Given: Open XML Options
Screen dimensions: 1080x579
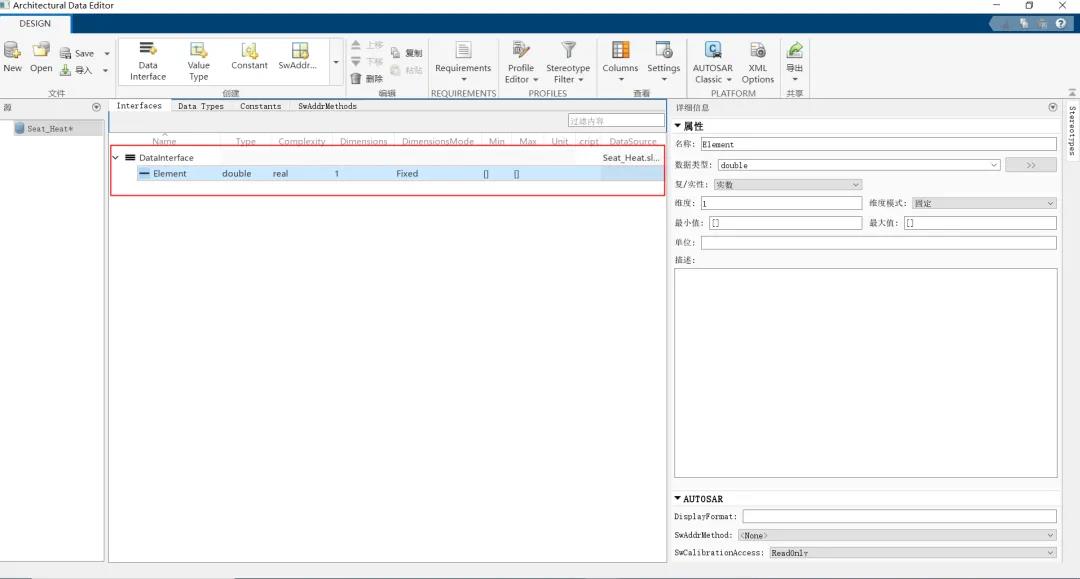Looking at the screenshot, I should [x=758, y=61].
